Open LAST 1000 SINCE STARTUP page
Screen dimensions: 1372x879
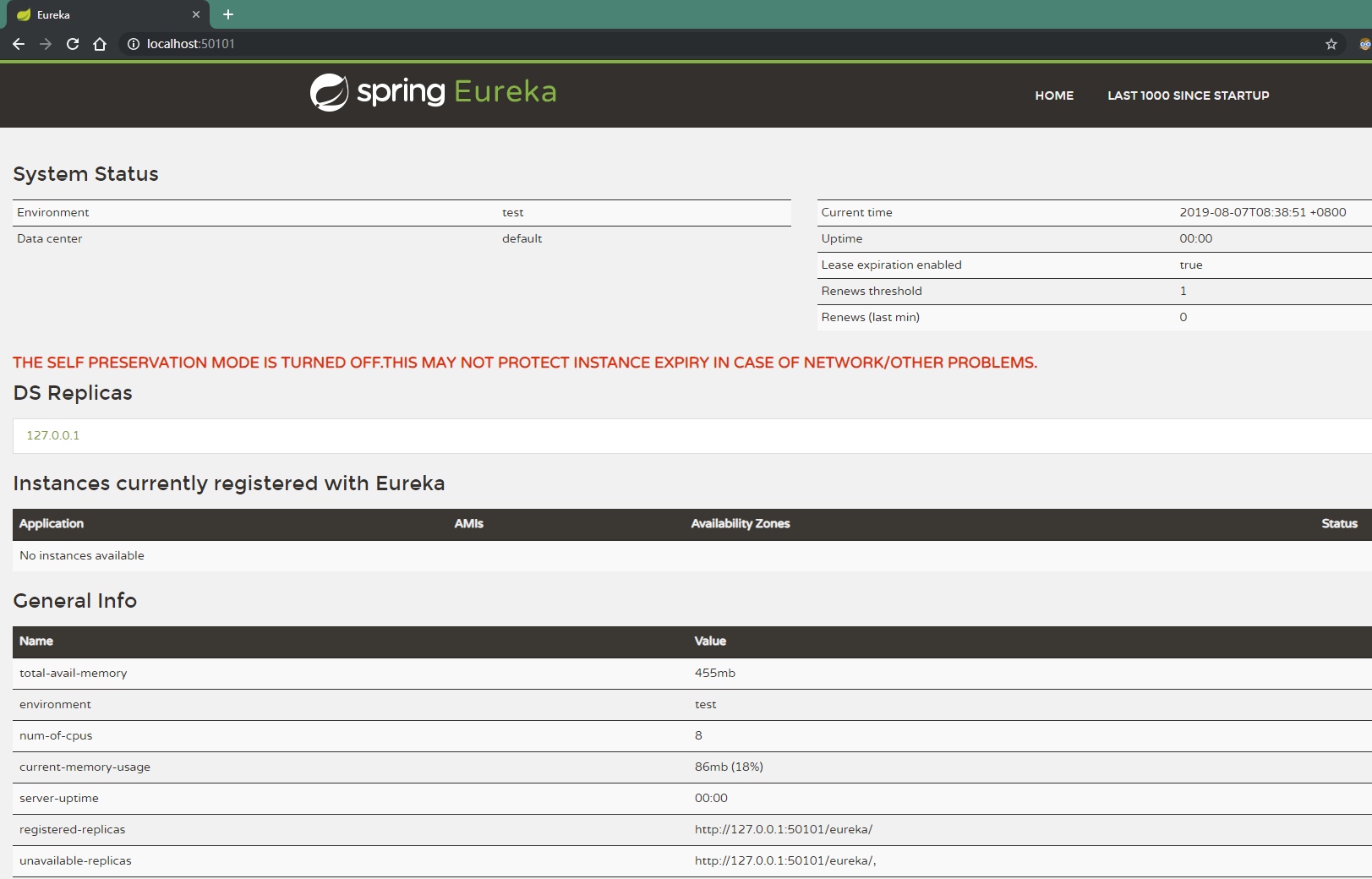[x=1189, y=96]
